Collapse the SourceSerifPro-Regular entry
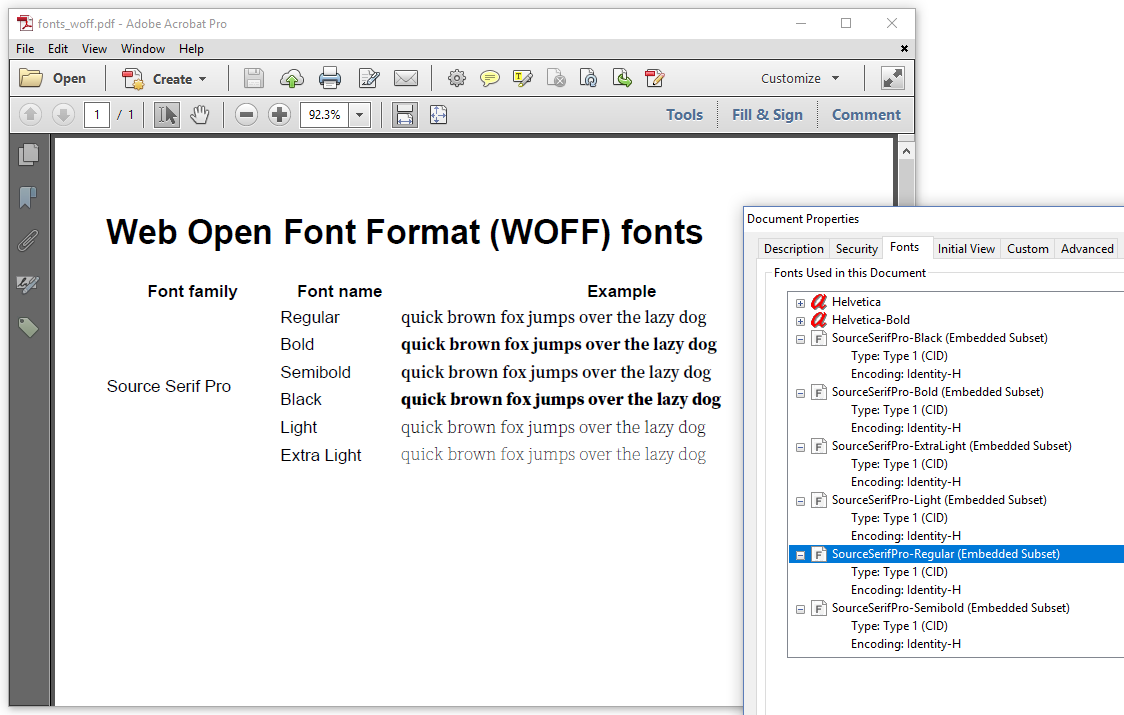 800,555
